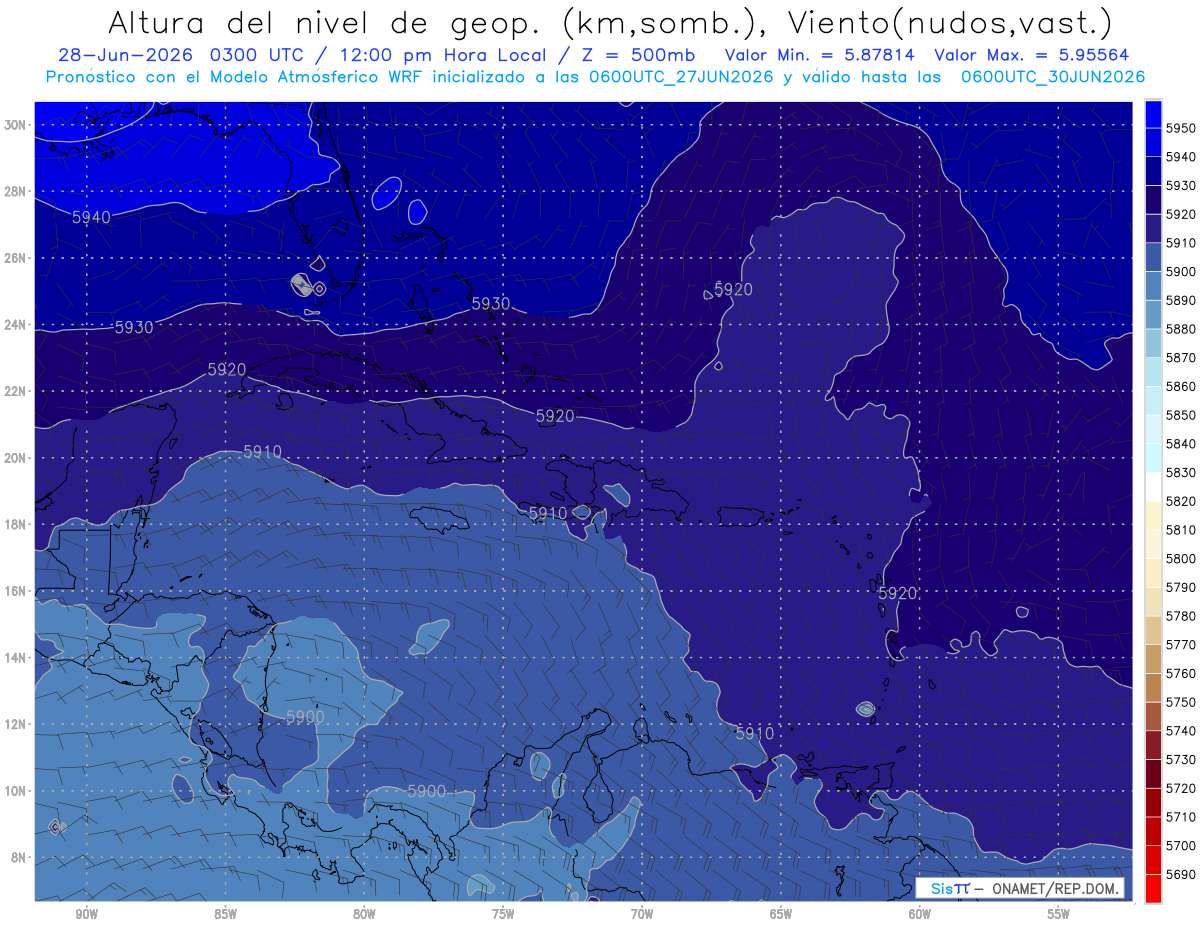The image size is (1200, 927).
Task: Click the 24N latitude axis label
Action: (13, 325)
